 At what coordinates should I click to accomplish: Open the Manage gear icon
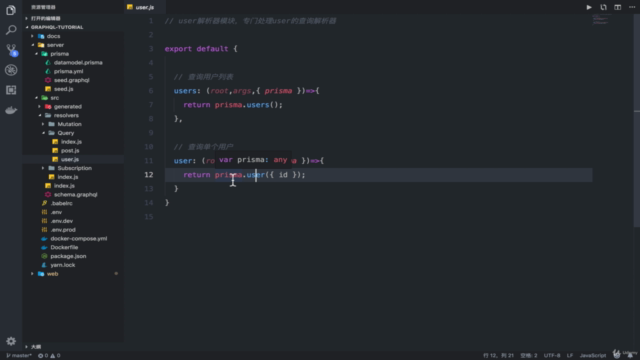point(11,341)
